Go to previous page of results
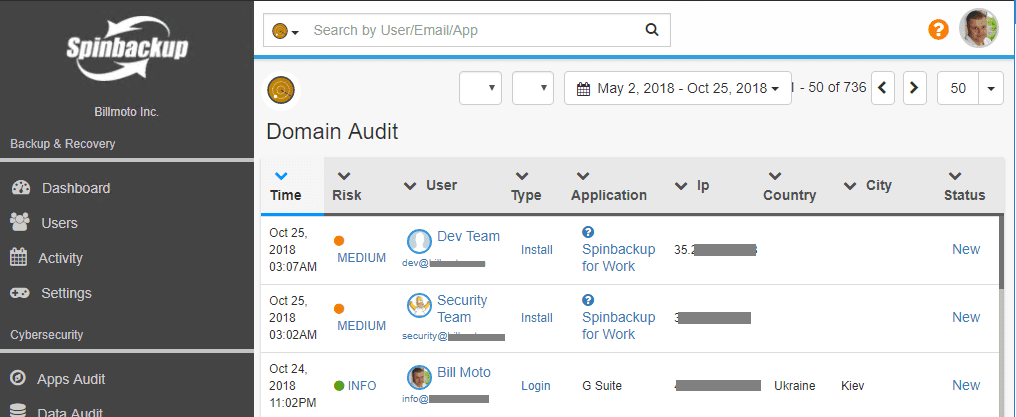Screen dimensions: 1016x417 (882, 88)
